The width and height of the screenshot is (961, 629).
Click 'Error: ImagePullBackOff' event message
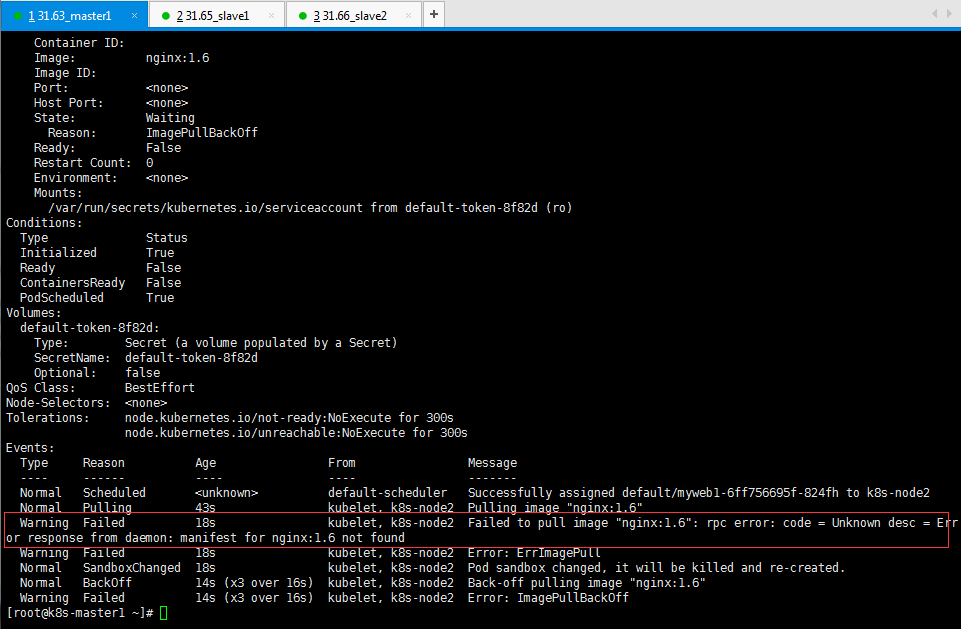tap(548, 598)
